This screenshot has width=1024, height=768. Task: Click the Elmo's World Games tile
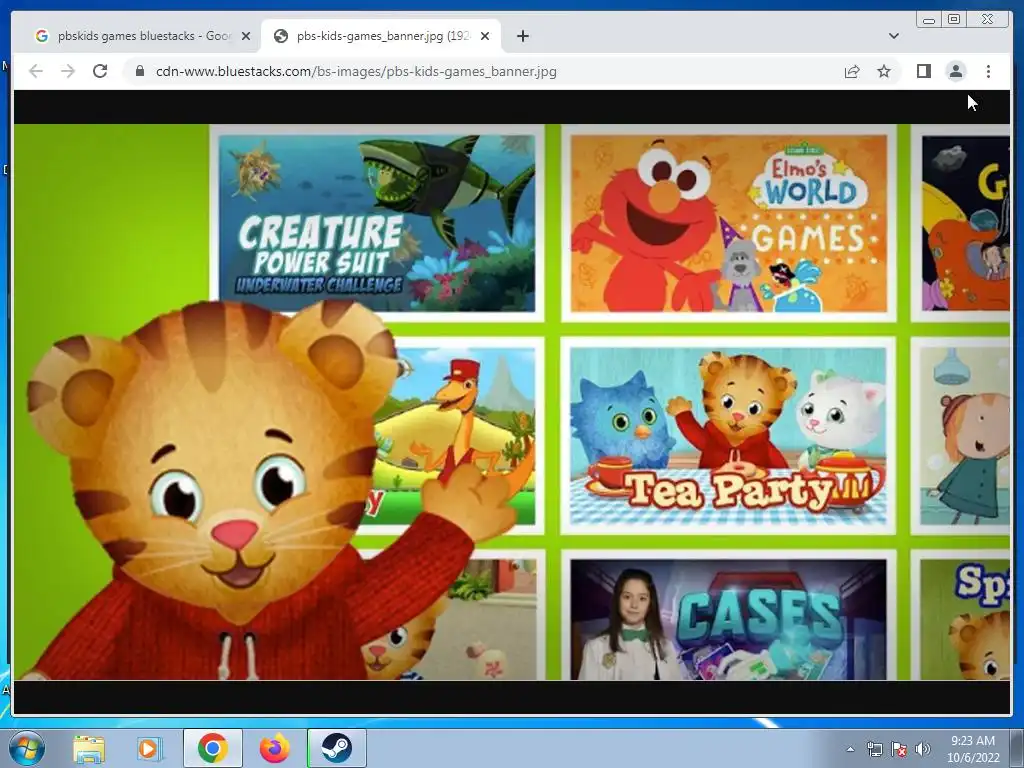coord(729,223)
